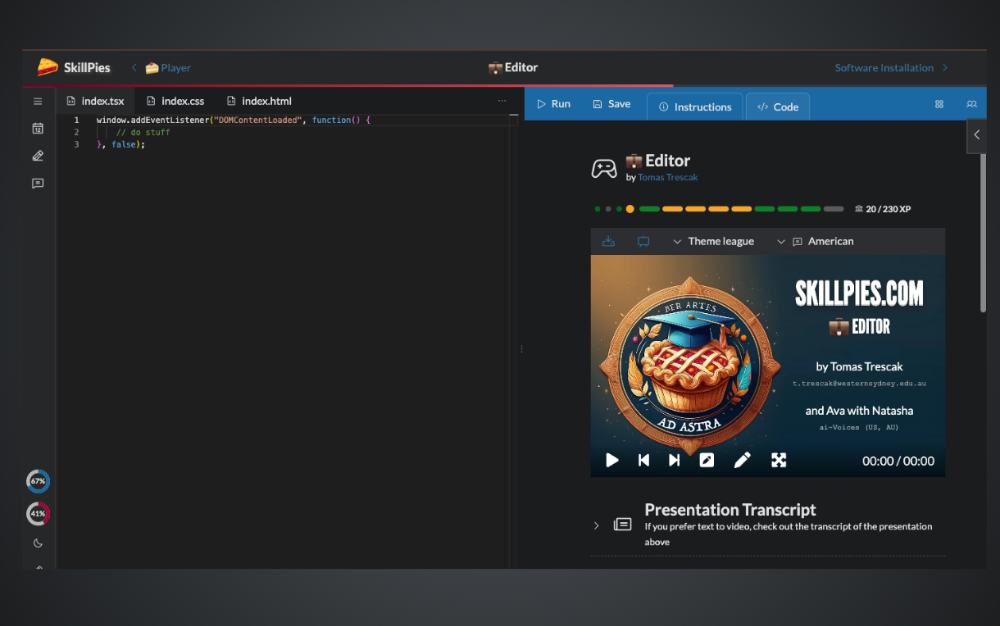The height and width of the screenshot is (626, 1000).
Task: Click the grid layout icon in toolbar
Action: [939, 104]
